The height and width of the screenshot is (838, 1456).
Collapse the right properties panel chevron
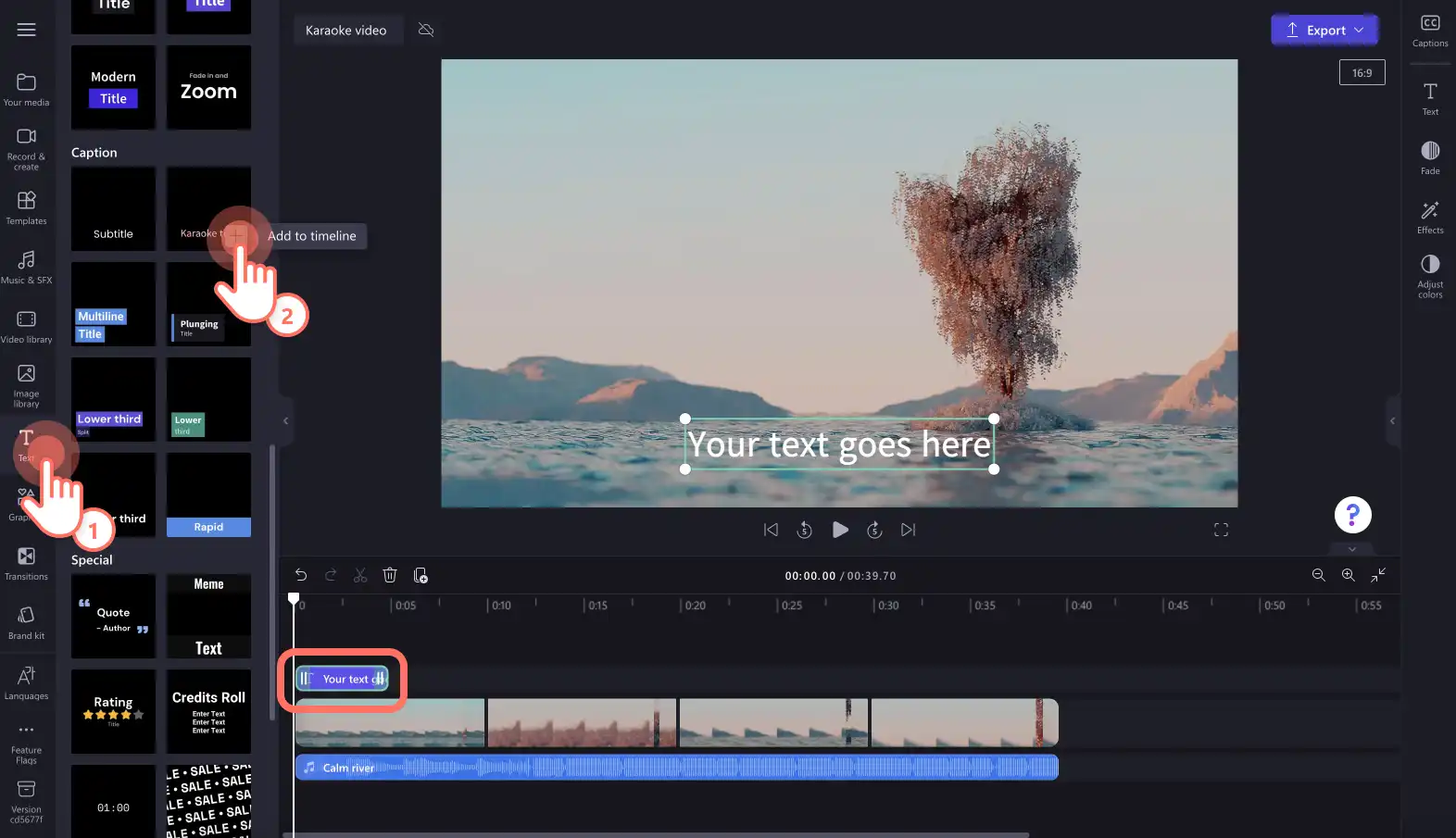coord(1392,420)
